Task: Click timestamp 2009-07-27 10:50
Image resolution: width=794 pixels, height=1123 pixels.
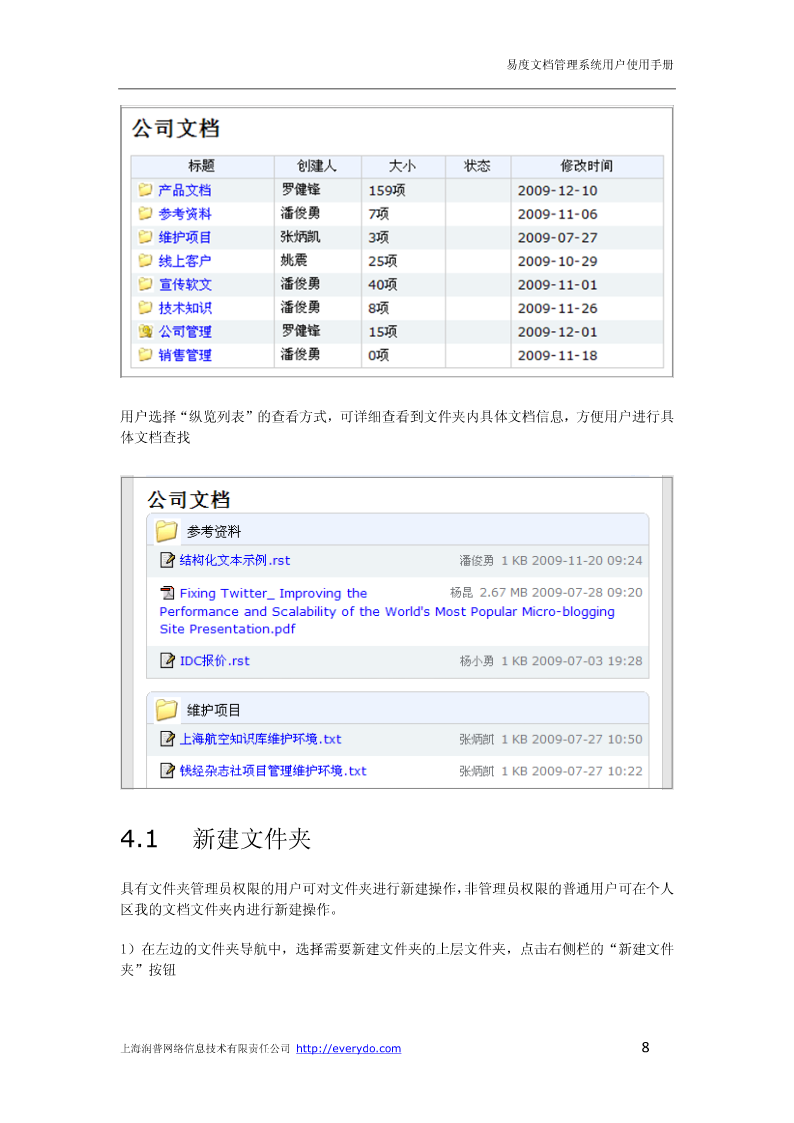Action: [587, 738]
